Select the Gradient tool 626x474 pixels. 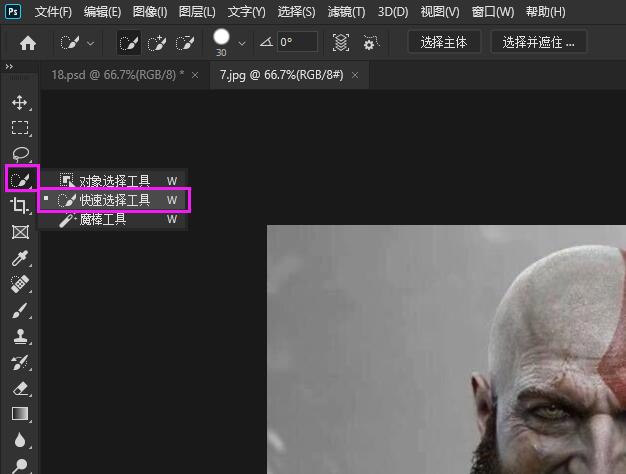(20, 414)
